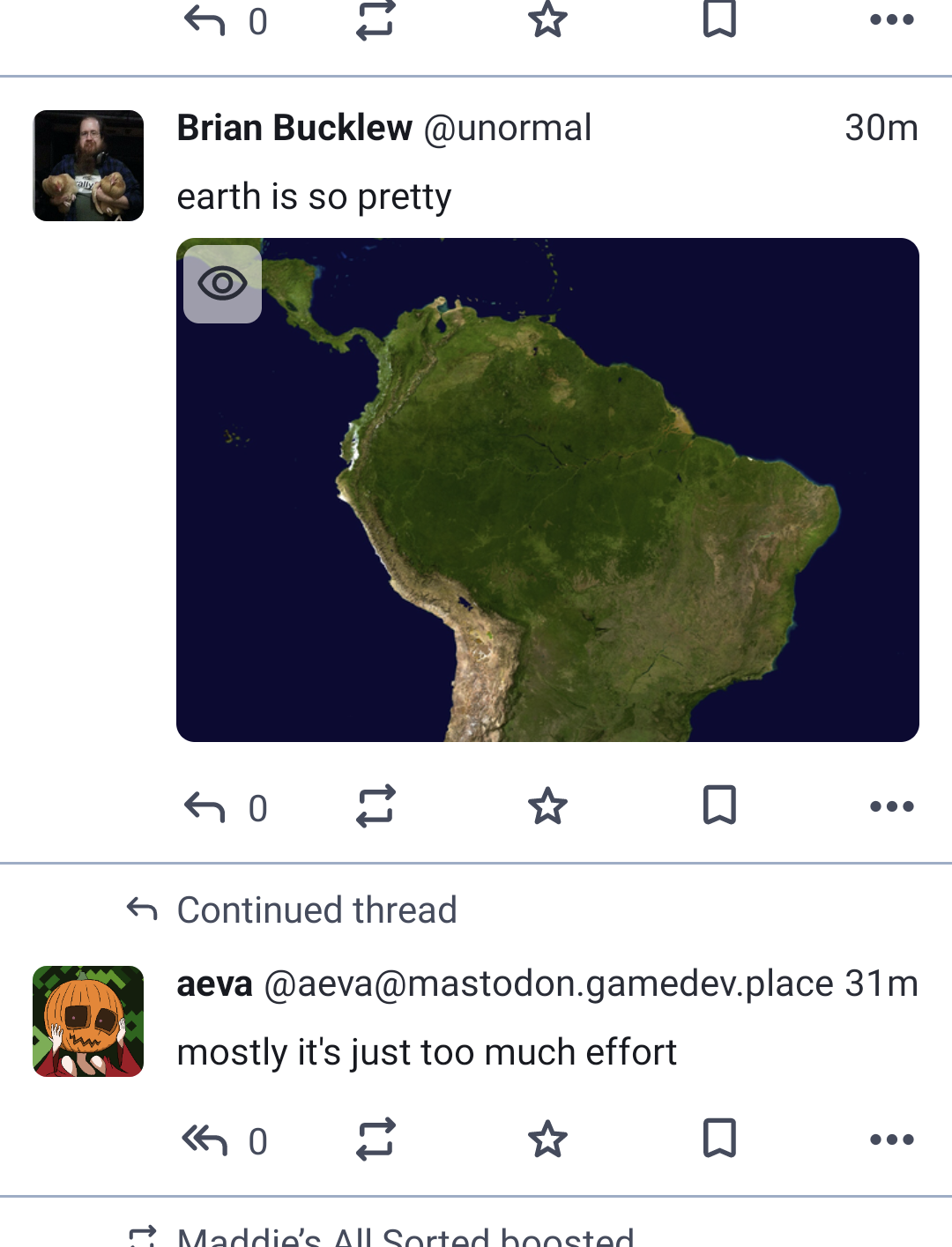Open more options for Brian Bucklew's post
Image resolution: width=952 pixels, height=1247 pixels.
[891, 806]
